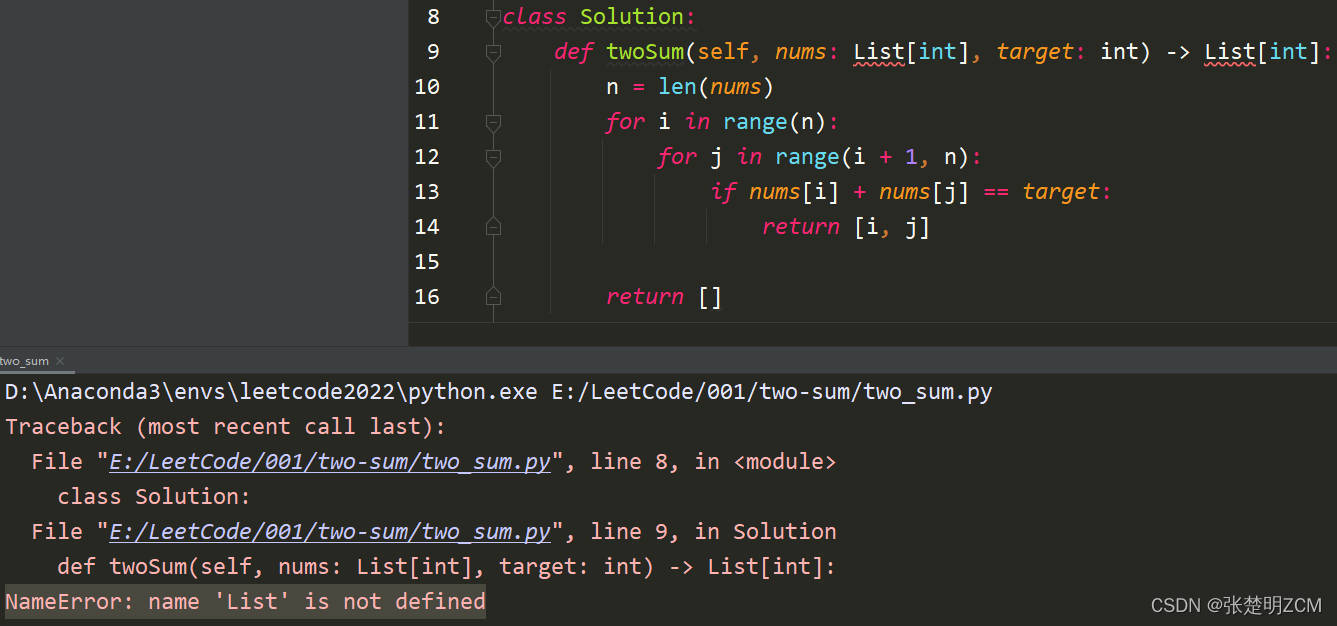1337x626 pixels.
Task: Open the traceback link for line 9
Action: pos(330,531)
